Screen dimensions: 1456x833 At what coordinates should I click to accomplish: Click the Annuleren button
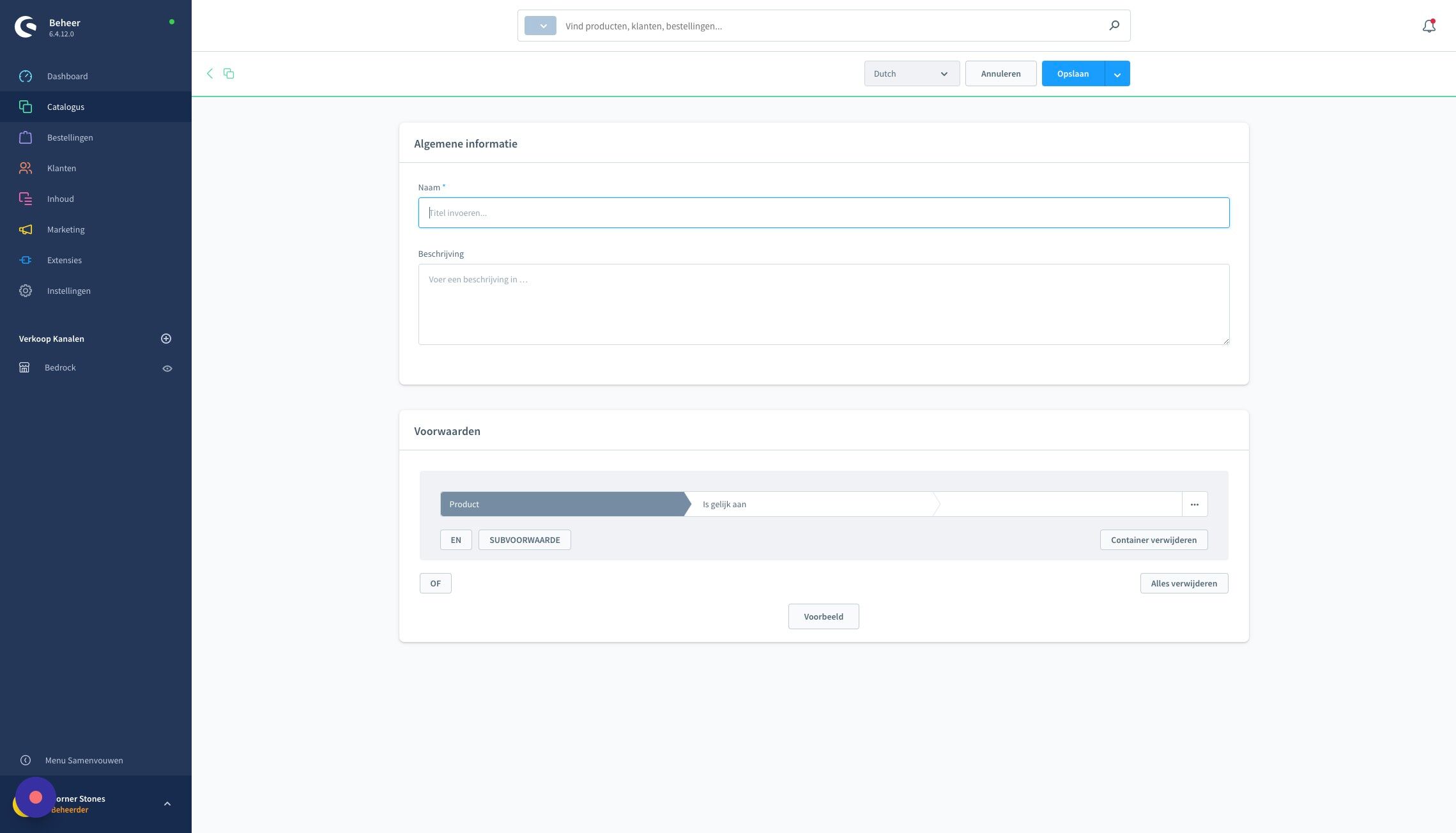1000,73
